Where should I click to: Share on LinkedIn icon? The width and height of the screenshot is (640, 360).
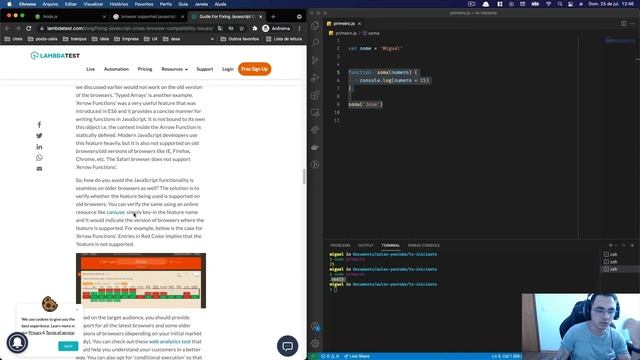pyautogui.click(x=39, y=147)
